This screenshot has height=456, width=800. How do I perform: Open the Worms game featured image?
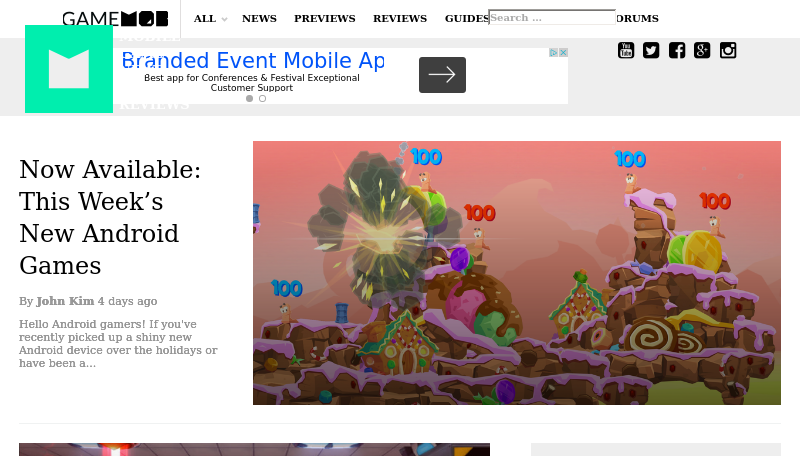(517, 273)
